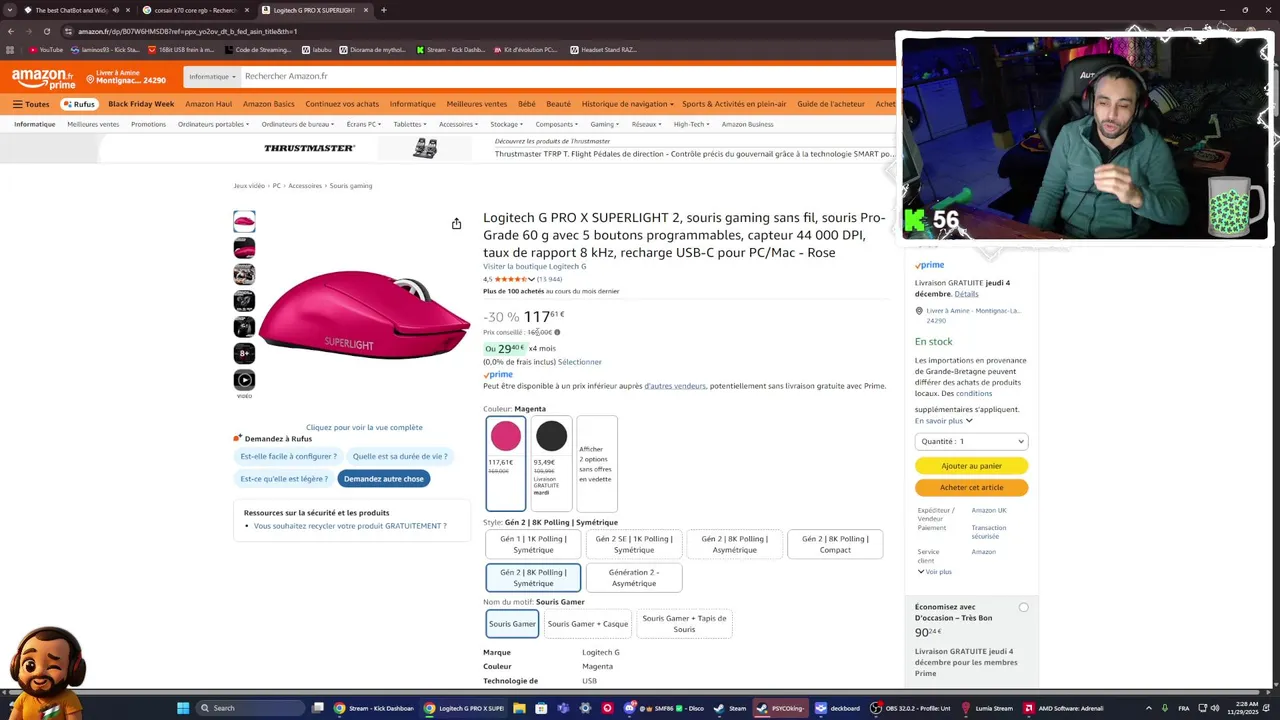Open the deckboard taskbar app
This screenshot has width=1280, height=720.
pyautogui.click(x=837, y=708)
